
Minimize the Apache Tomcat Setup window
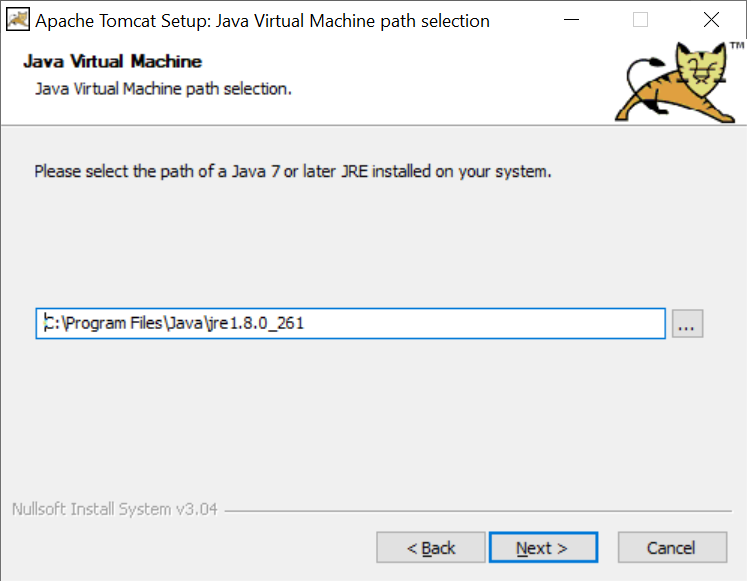571,20
